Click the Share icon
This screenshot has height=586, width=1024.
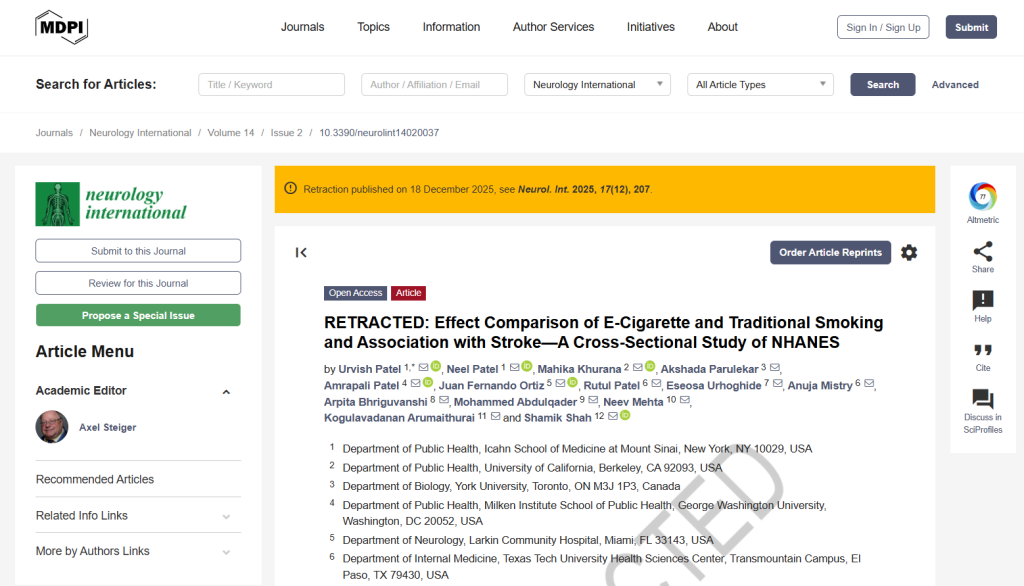[x=982, y=252]
